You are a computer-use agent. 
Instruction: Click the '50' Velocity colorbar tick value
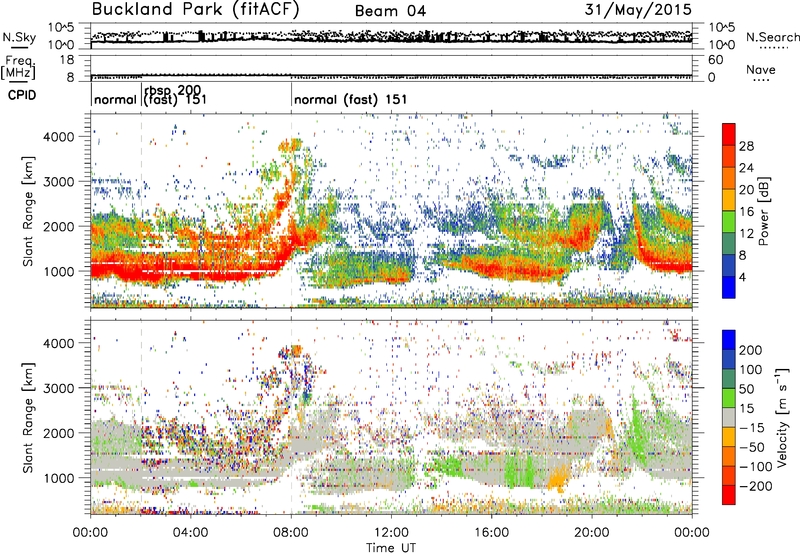[x=746, y=389]
